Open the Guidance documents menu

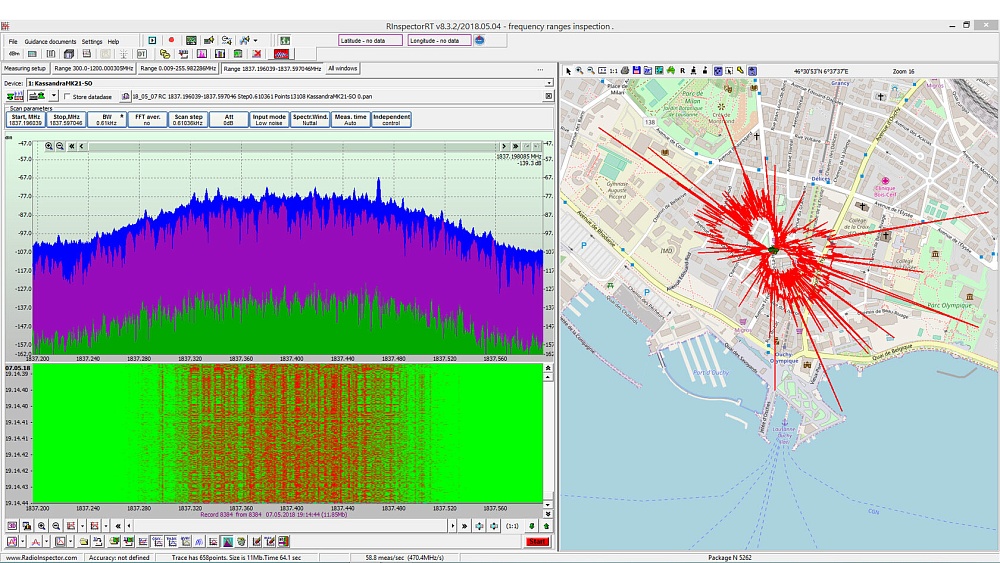[49, 42]
